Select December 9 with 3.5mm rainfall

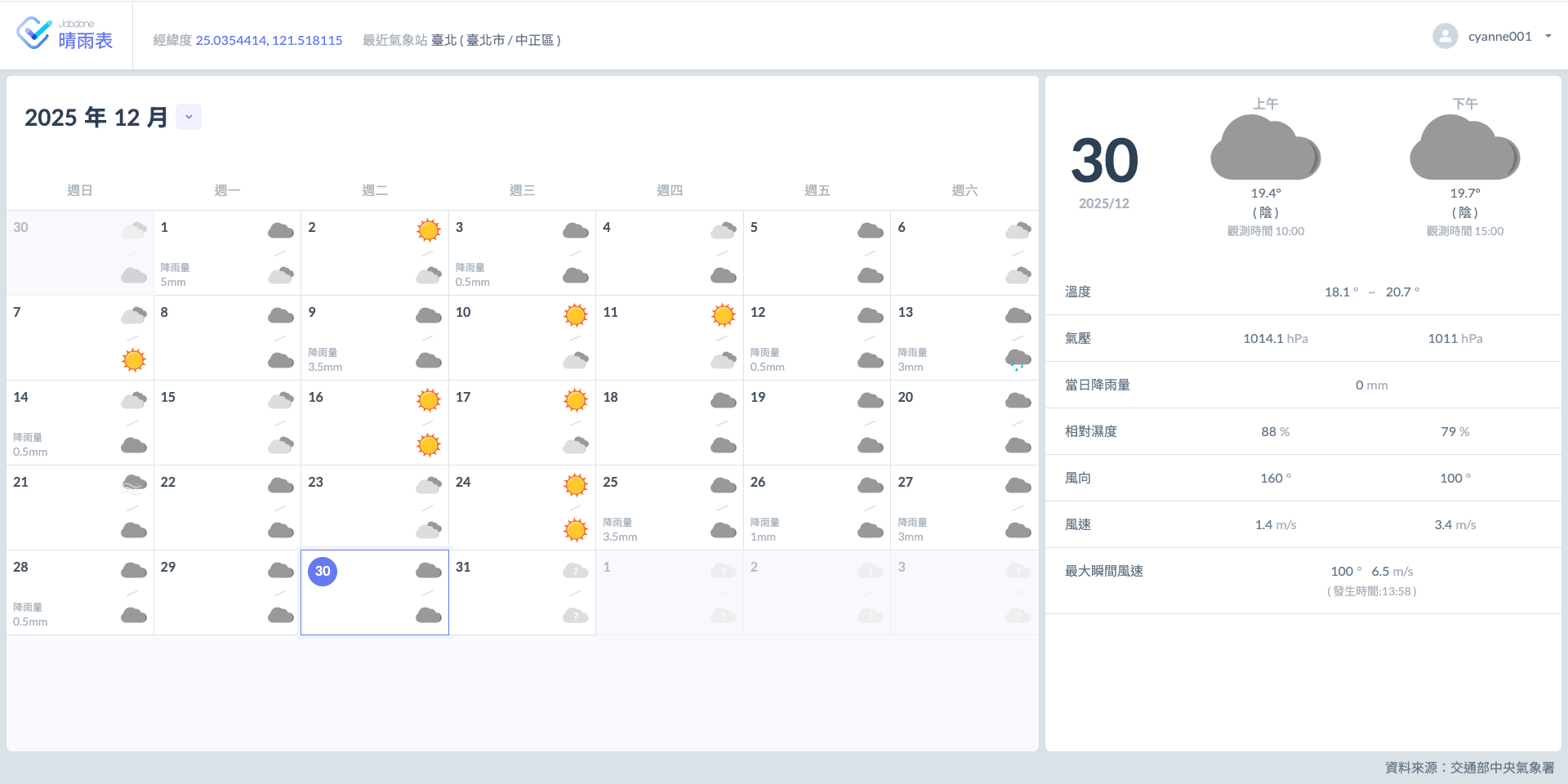(x=374, y=337)
